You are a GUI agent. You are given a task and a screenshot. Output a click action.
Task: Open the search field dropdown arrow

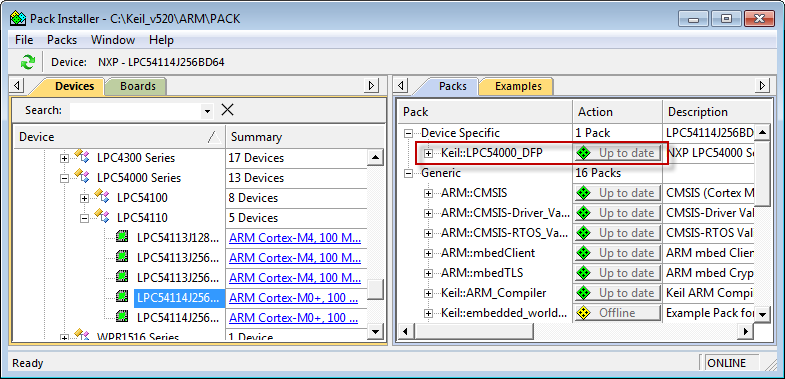(207, 111)
